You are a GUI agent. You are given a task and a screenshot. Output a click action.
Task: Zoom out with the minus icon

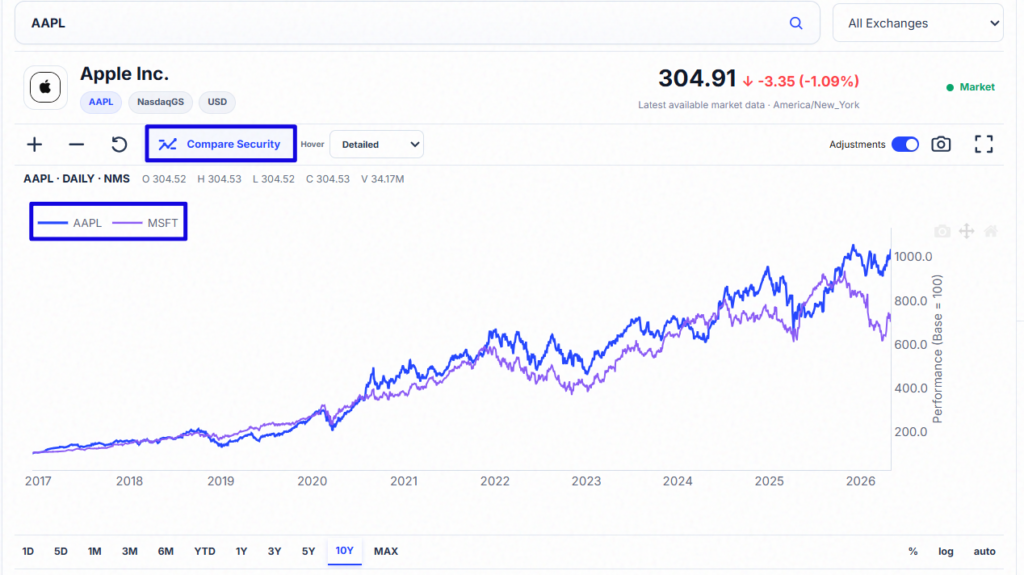click(76, 144)
